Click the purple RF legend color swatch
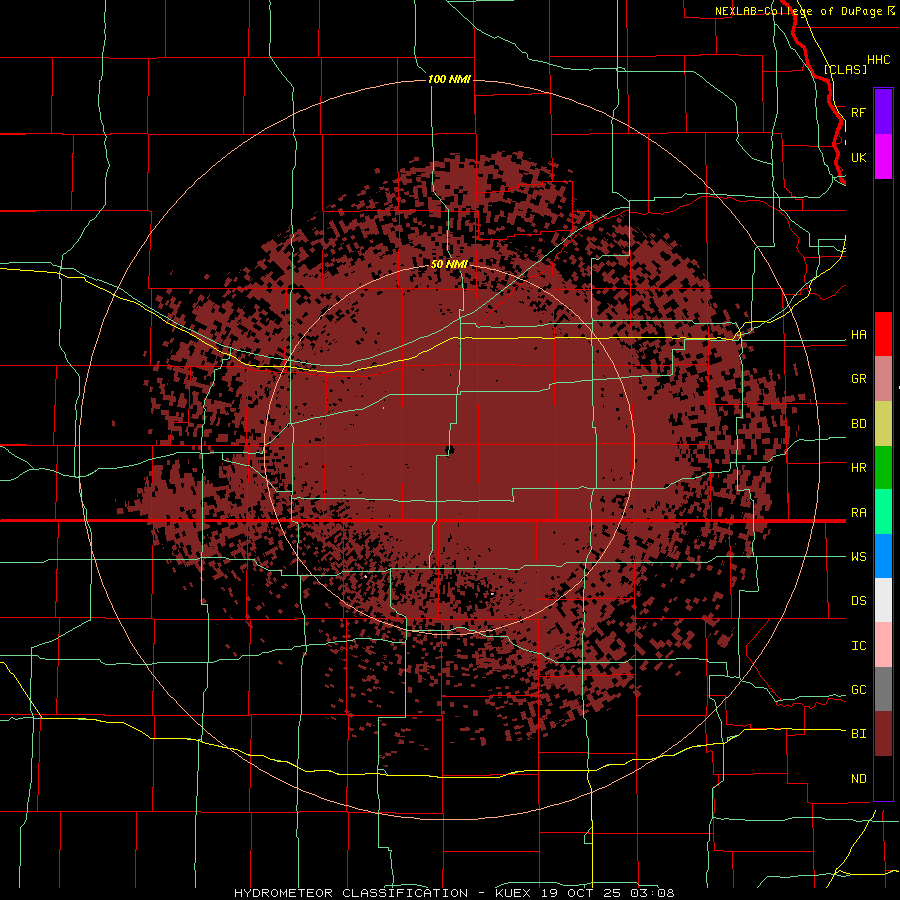 [883, 112]
